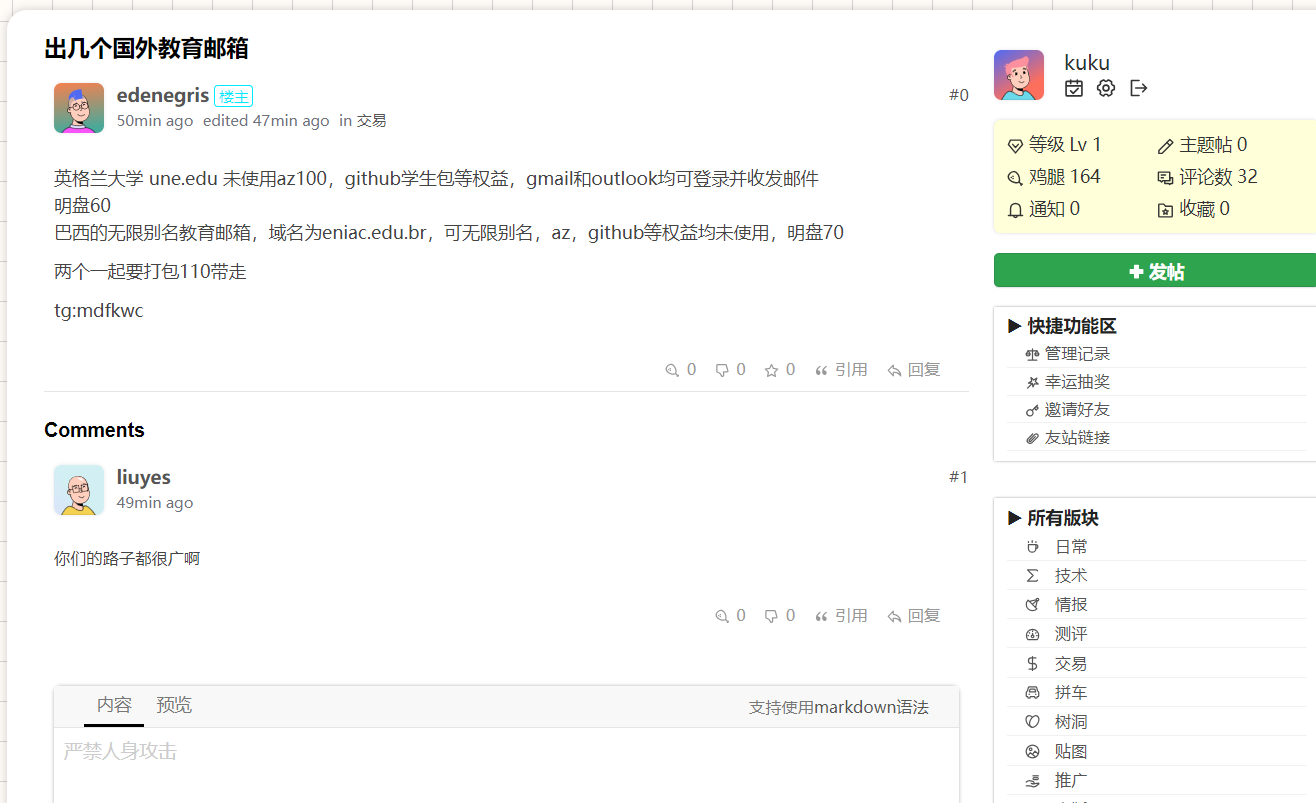The height and width of the screenshot is (803, 1316).
Task: Collapse the 快捷功能区 section
Action: click(1062, 326)
